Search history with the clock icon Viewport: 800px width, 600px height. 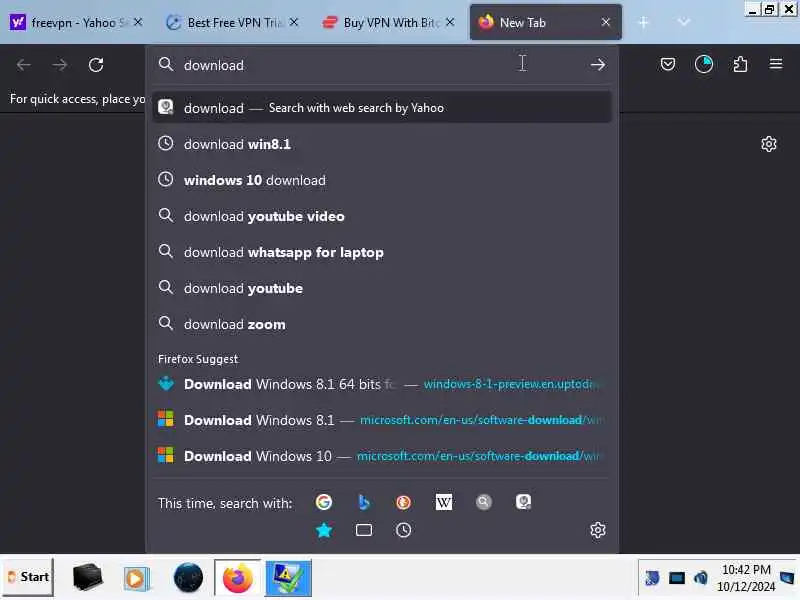[403, 530]
